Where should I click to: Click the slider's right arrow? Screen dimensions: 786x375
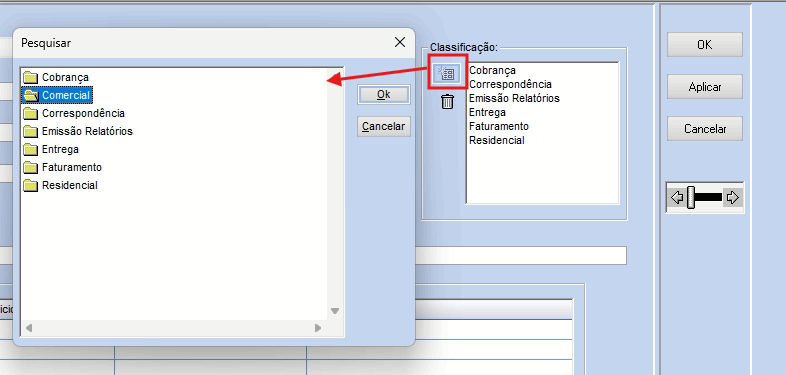tap(732, 198)
